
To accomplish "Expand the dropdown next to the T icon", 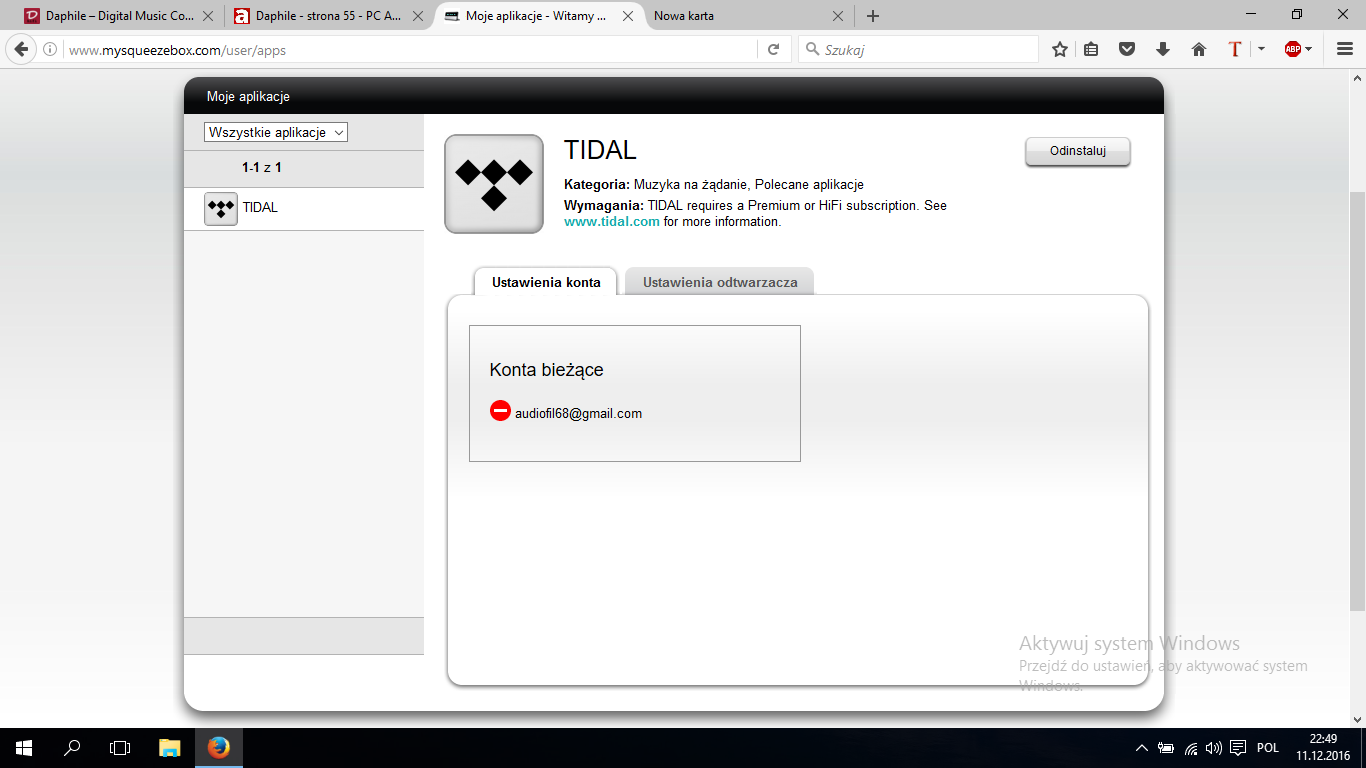I will 1261,49.
